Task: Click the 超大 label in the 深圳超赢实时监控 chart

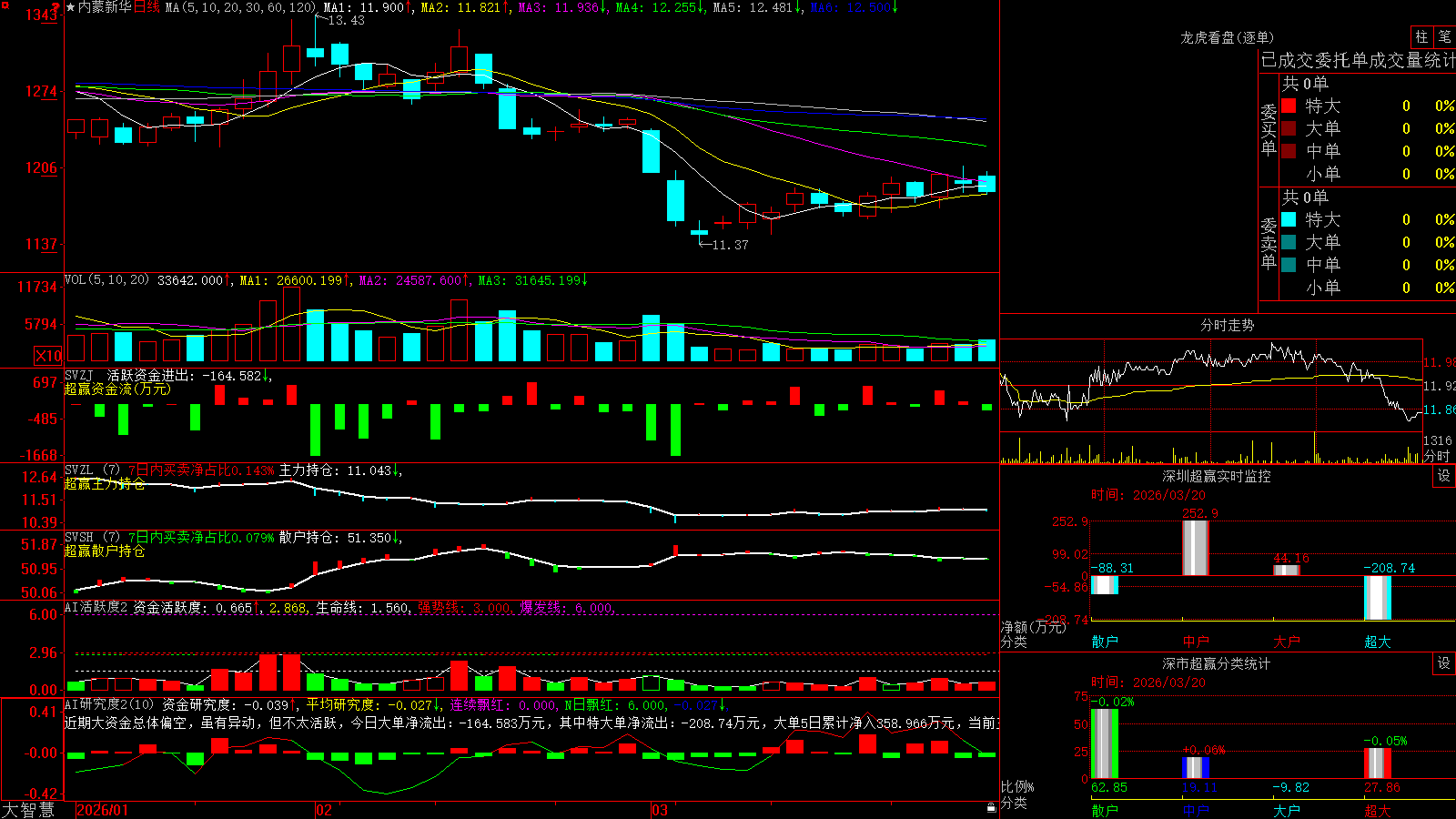Action: click(x=1378, y=642)
